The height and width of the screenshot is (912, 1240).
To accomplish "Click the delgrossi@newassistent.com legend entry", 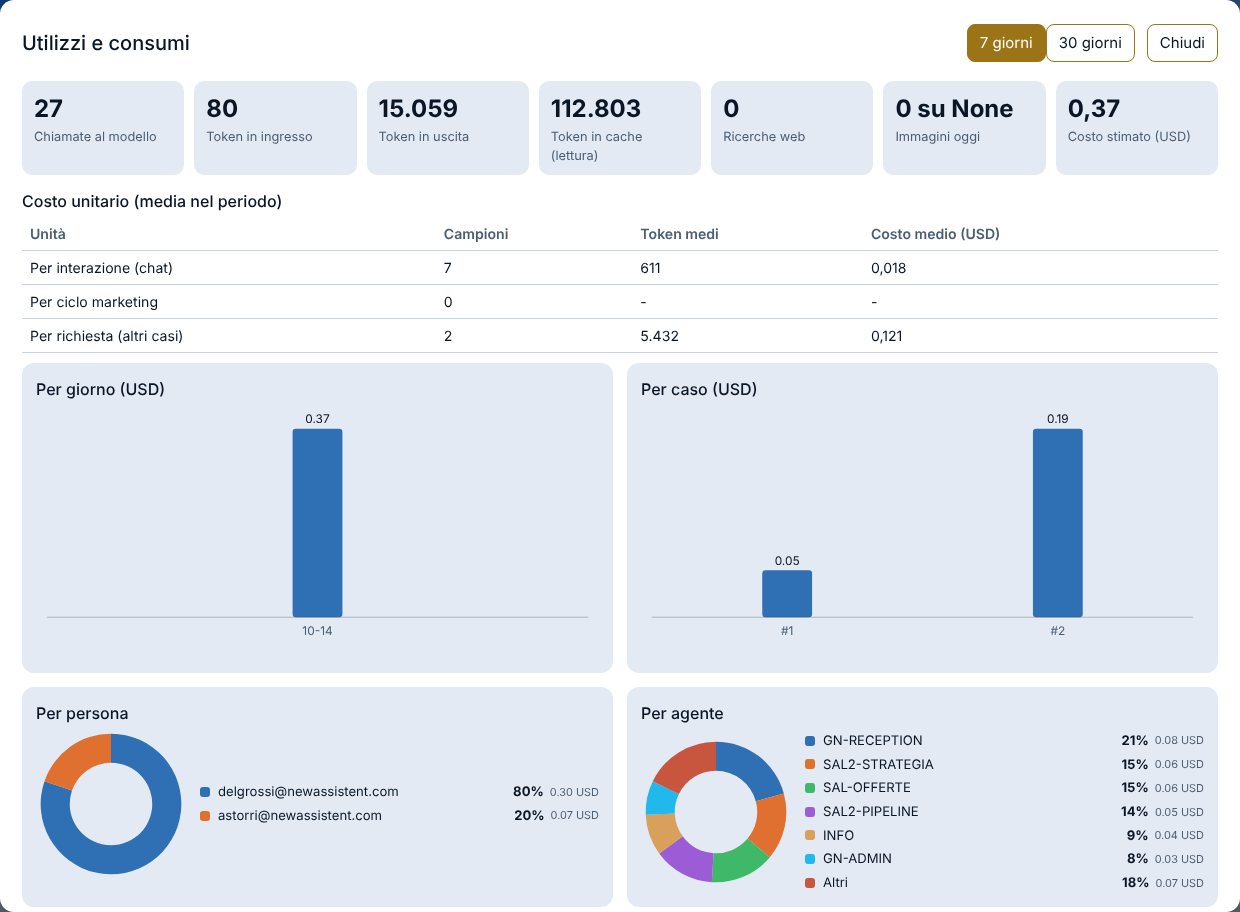I will (x=299, y=792).
